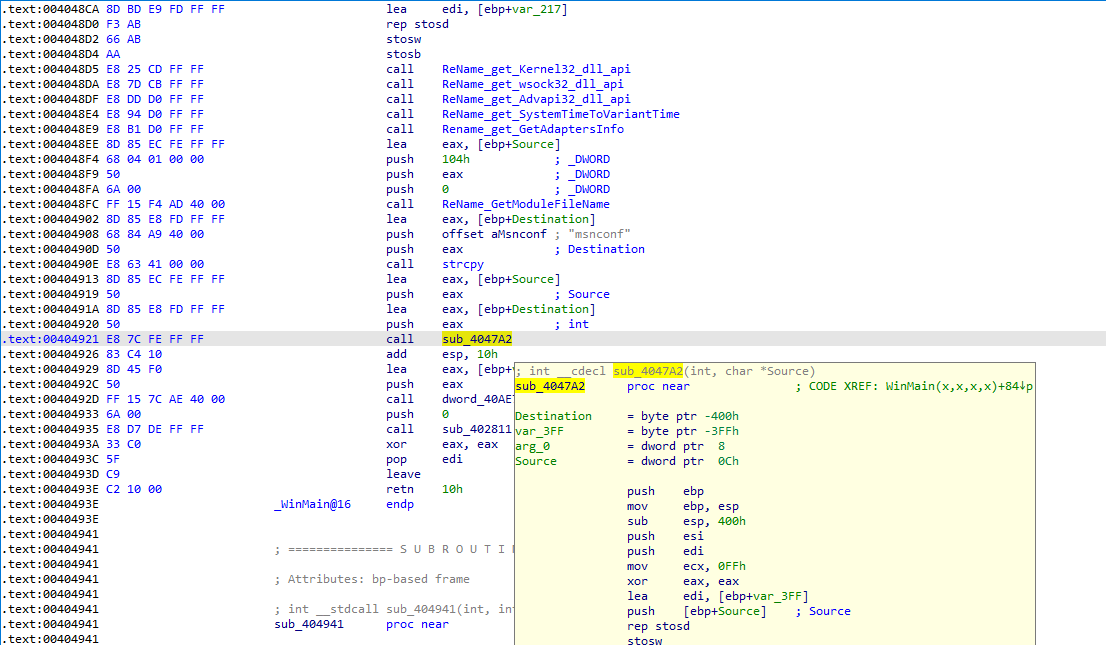Click '; Destination' comment at 0040490D

(600, 249)
